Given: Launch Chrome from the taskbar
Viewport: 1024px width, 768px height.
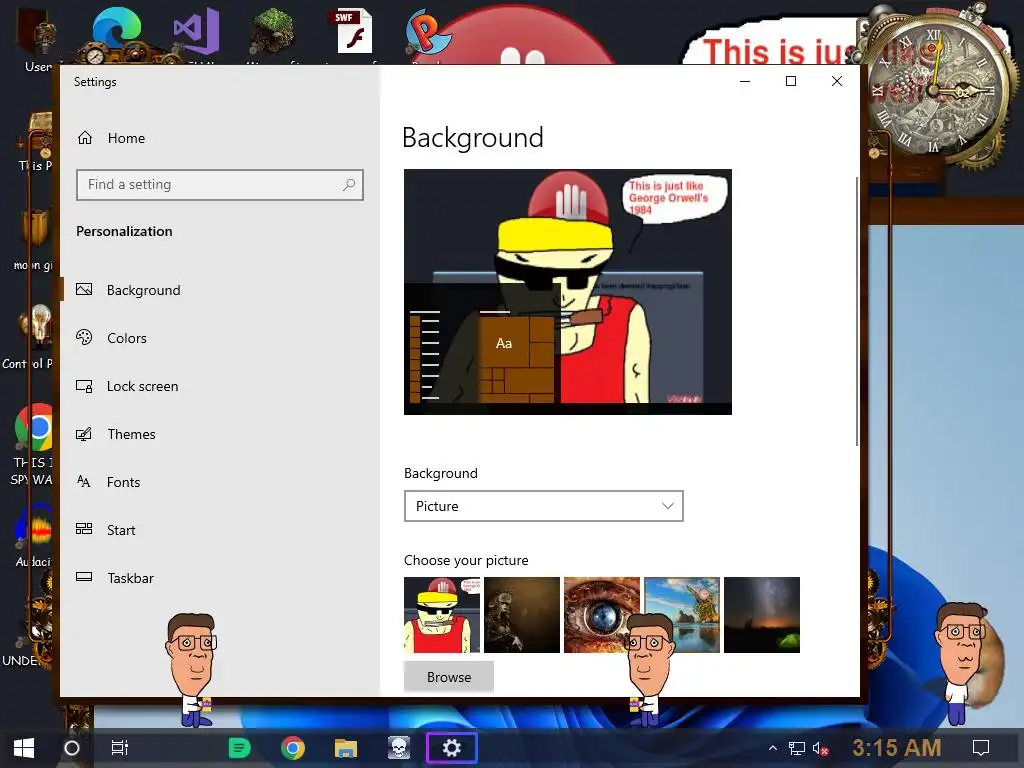Looking at the screenshot, I should pos(293,748).
